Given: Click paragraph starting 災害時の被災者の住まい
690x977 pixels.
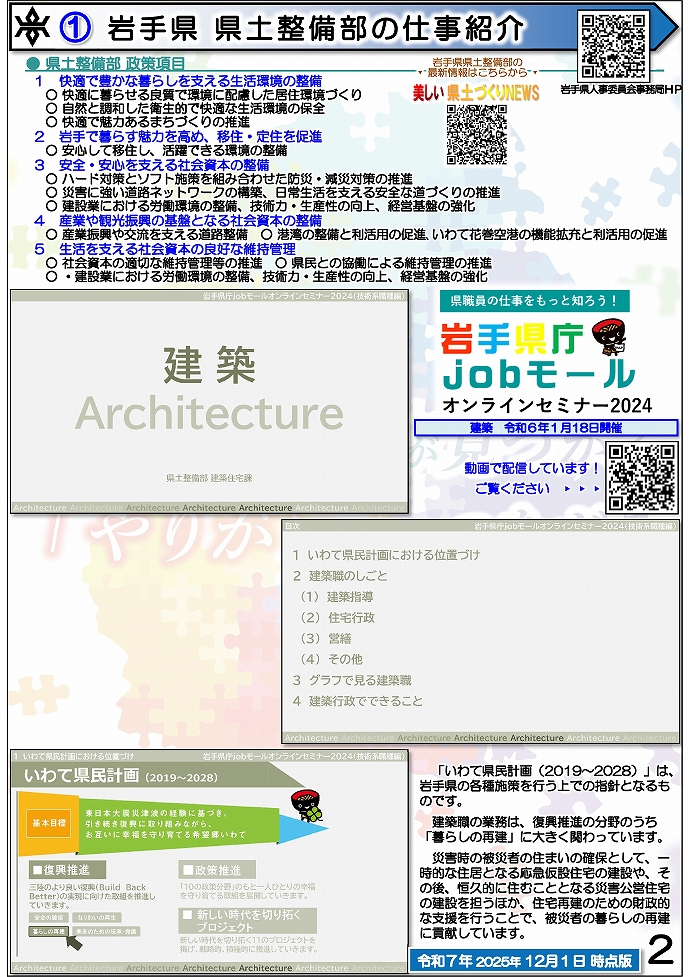Looking at the screenshot, I should [545, 895].
